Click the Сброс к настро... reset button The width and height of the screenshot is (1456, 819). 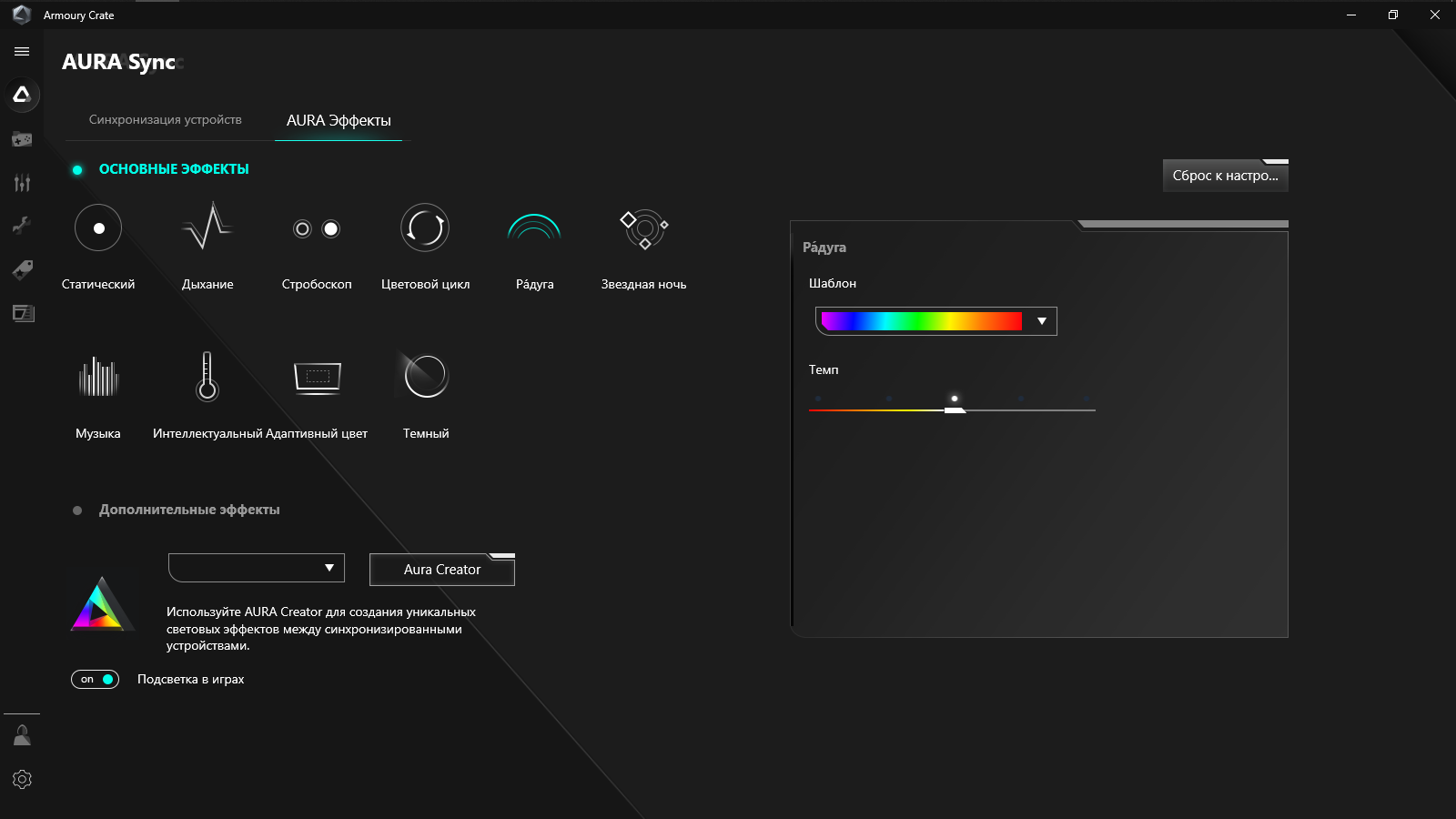pos(1226,176)
